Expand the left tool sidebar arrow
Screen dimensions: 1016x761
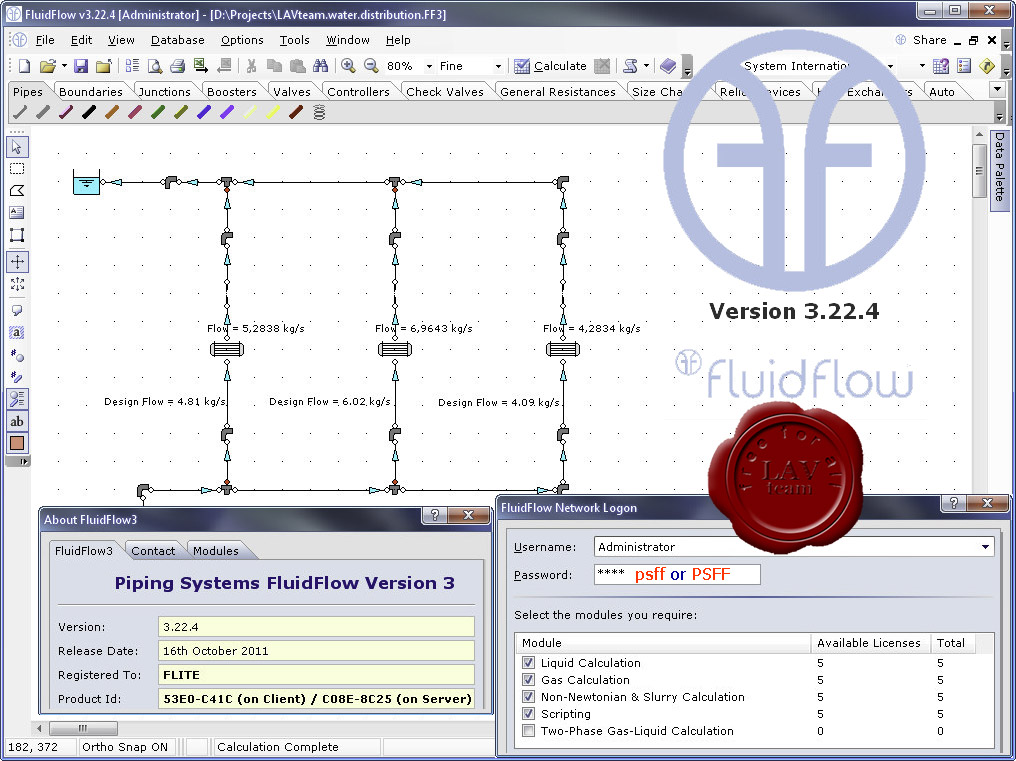(x=17, y=462)
